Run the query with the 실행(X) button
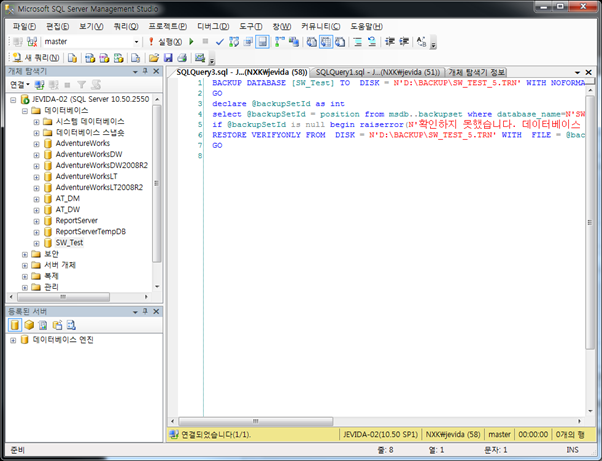This screenshot has height=461, width=602. (165, 41)
